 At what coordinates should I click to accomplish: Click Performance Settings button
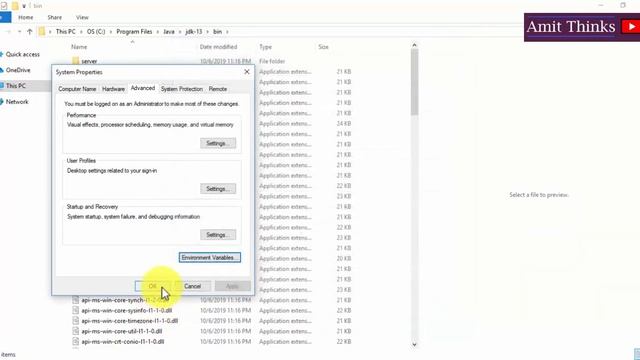click(x=218, y=143)
